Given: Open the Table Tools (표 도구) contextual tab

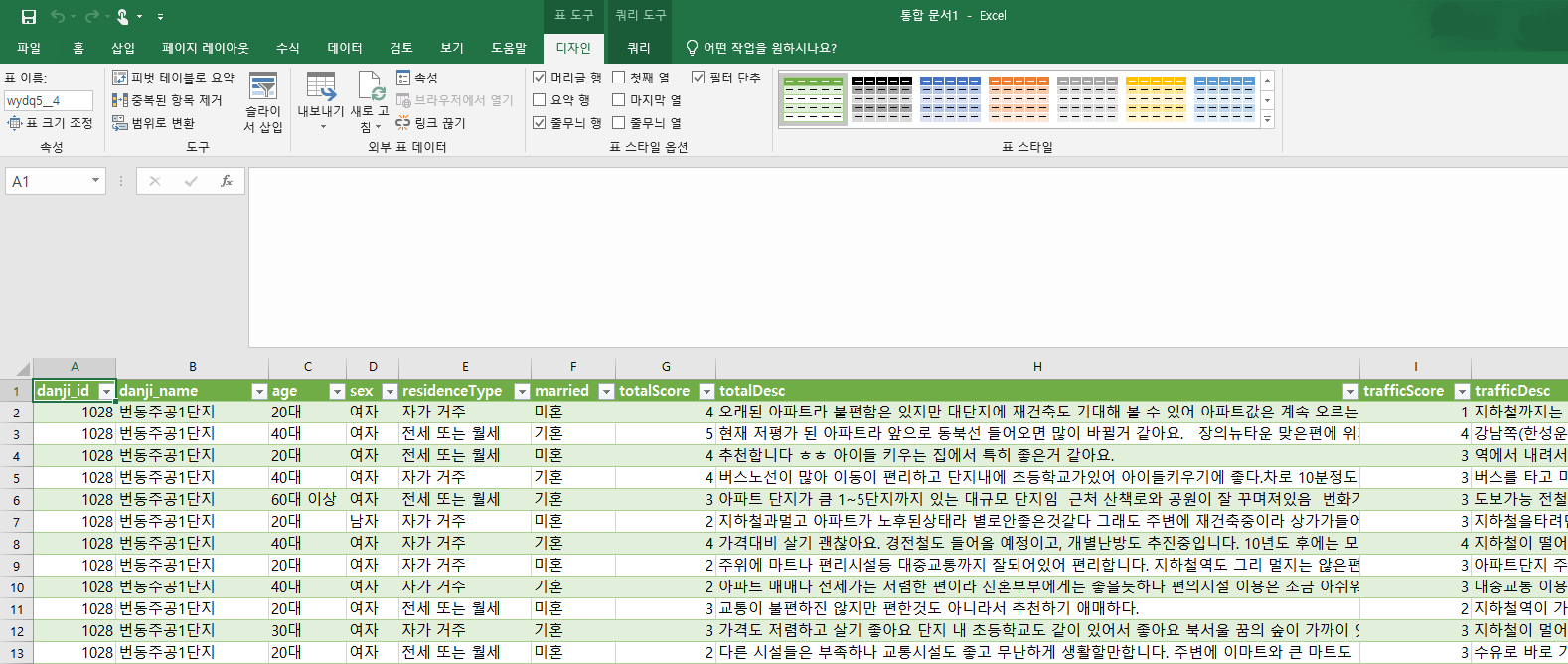Looking at the screenshot, I should click(573, 15).
